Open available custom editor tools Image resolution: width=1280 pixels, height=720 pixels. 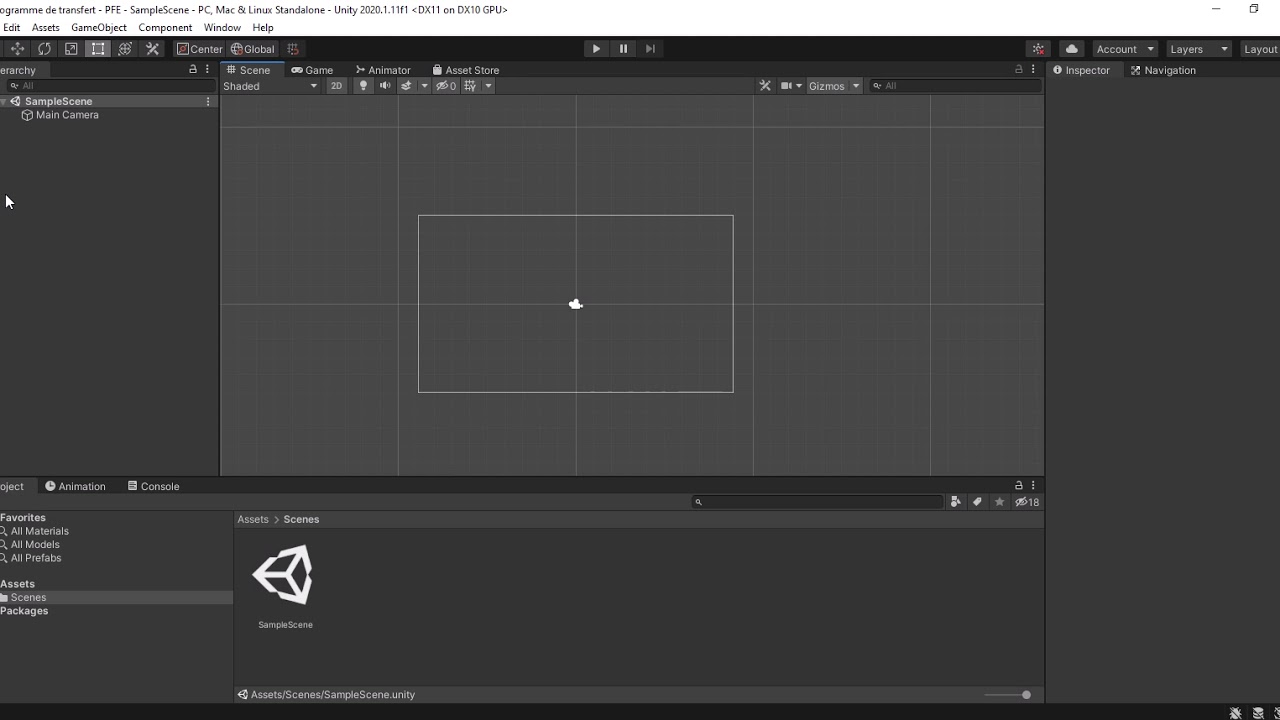pos(152,48)
